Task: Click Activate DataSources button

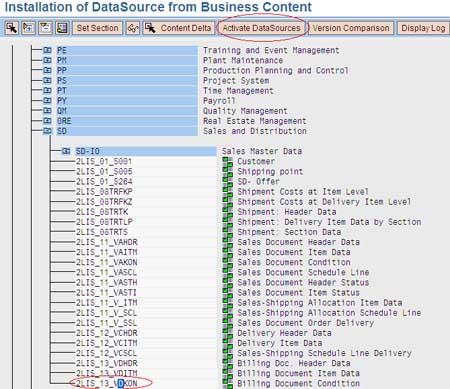Action: coord(261,28)
